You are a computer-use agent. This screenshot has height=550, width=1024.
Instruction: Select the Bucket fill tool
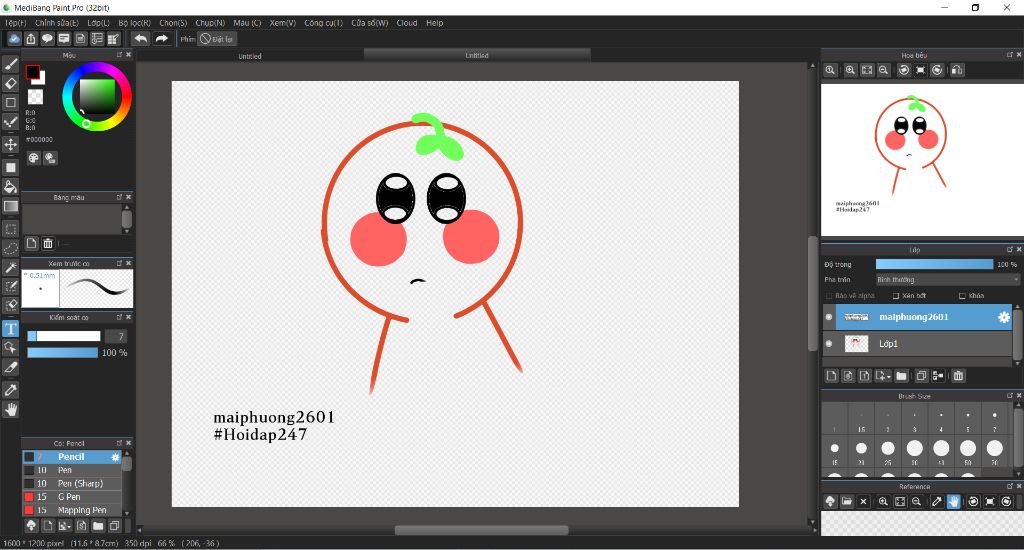tap(10, 187)
